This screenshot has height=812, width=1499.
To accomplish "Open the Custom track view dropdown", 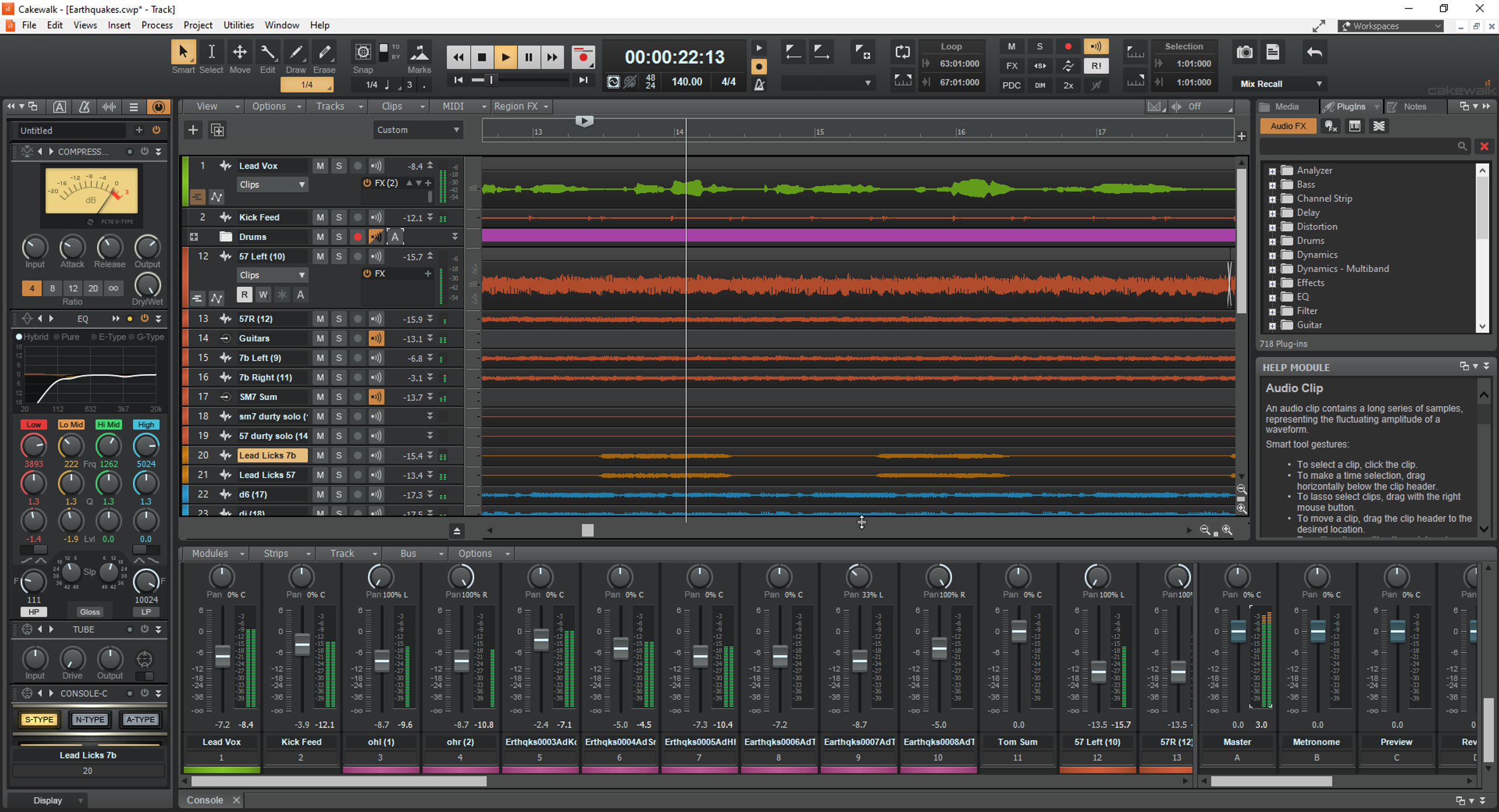I will coord(417,129).
